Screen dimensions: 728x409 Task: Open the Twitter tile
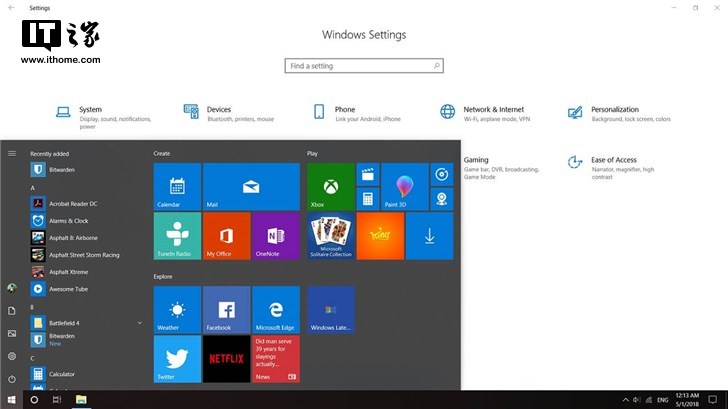click(177, 359)
